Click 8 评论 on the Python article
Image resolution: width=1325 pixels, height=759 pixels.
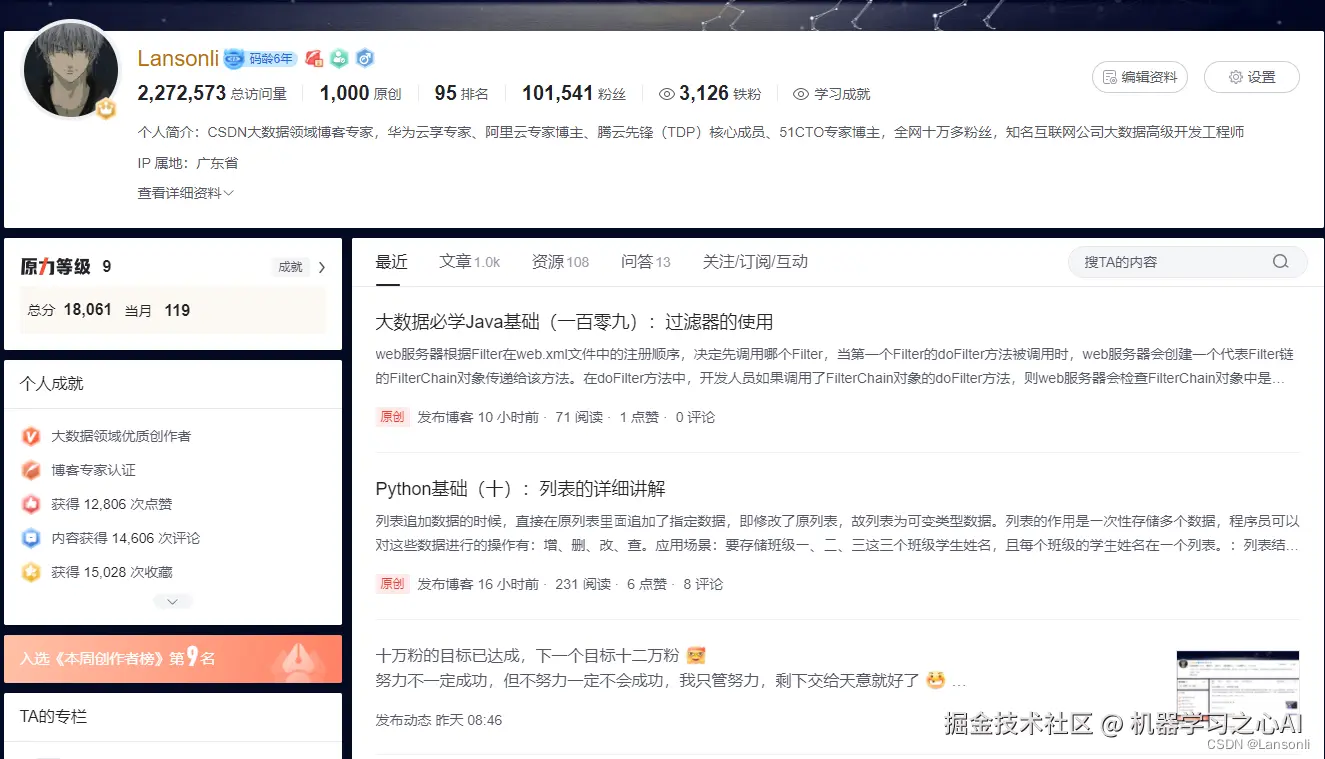[703, 584]
